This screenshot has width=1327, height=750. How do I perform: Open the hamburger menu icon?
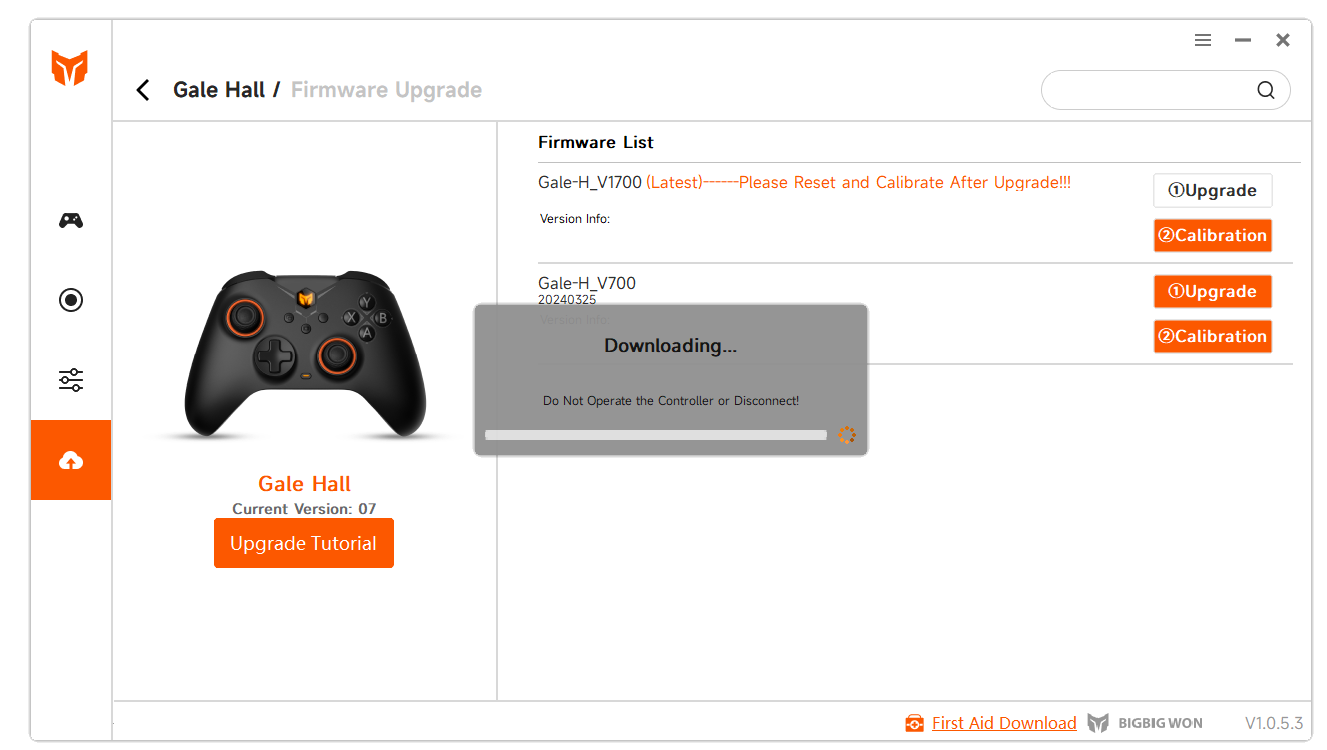click(1203, 40)
